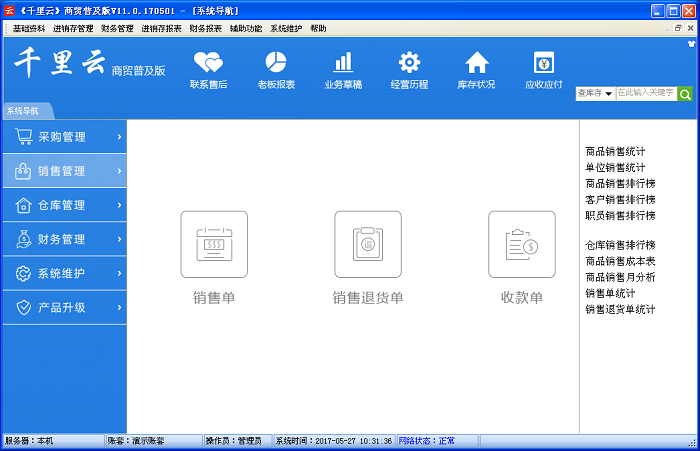Open 业务草稿 bar chart icon

[342, 62]
